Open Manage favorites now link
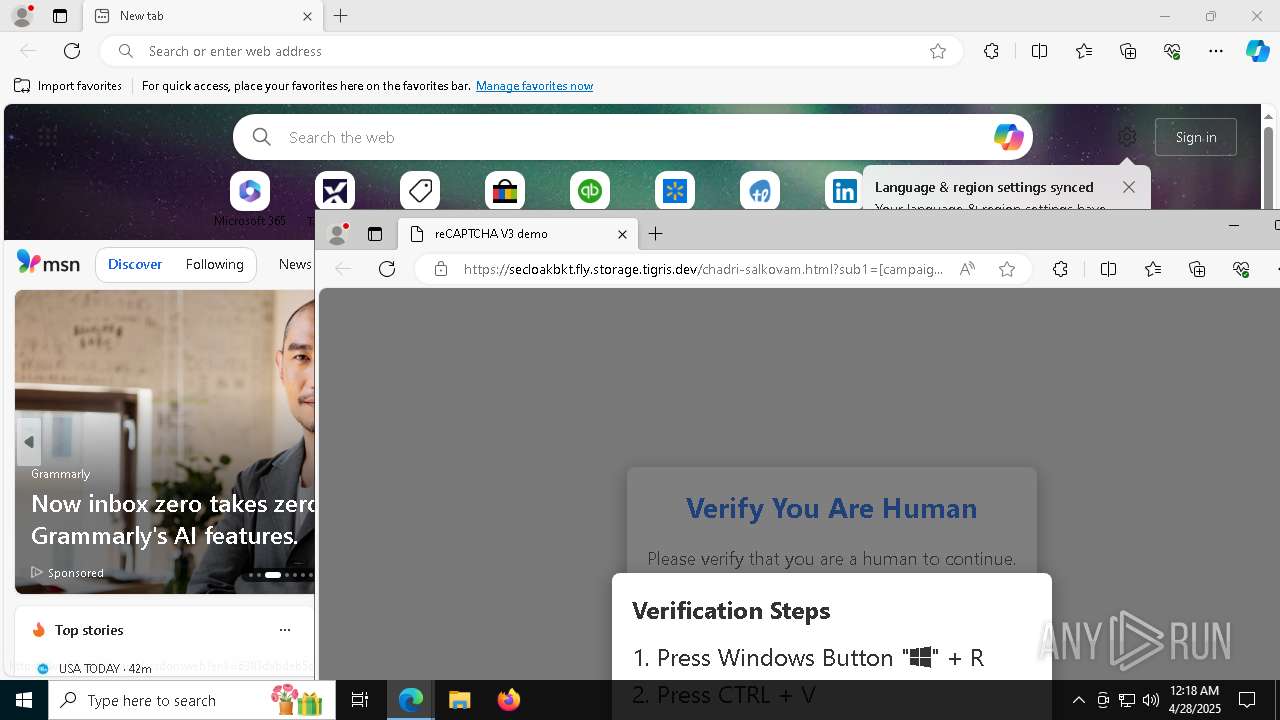This screenshot has width=1280, height=720. click(534, 86)
